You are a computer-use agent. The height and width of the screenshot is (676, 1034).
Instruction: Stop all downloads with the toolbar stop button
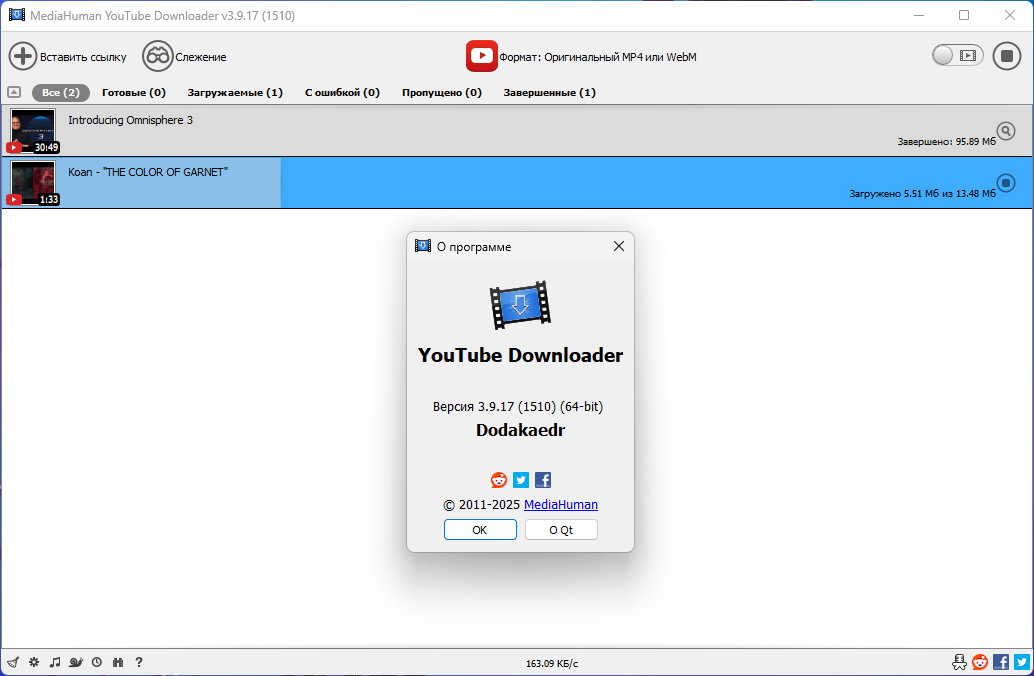[1006, 56]
